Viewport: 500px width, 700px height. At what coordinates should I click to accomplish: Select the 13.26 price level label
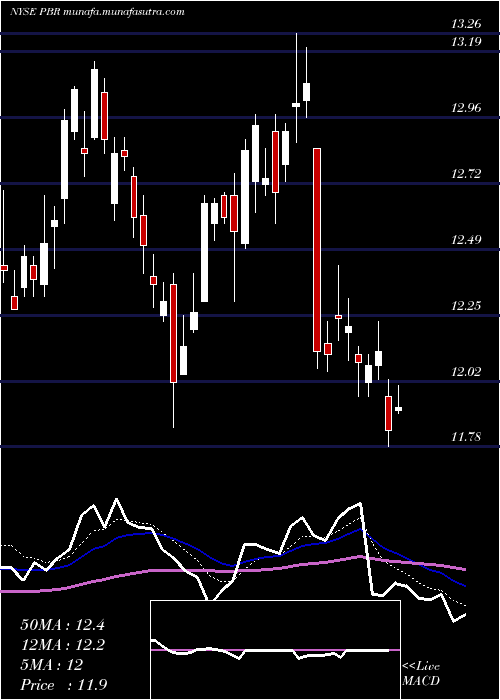(466, 23)
